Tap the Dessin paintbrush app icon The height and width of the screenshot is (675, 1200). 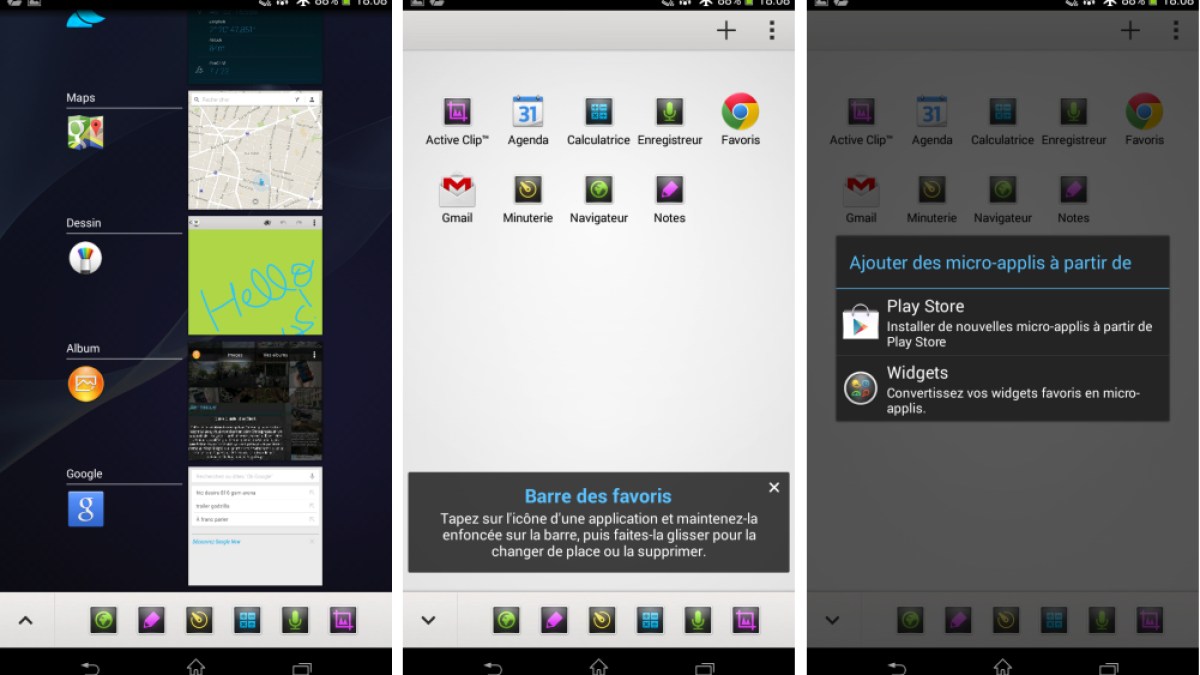[x=85, y=258]
